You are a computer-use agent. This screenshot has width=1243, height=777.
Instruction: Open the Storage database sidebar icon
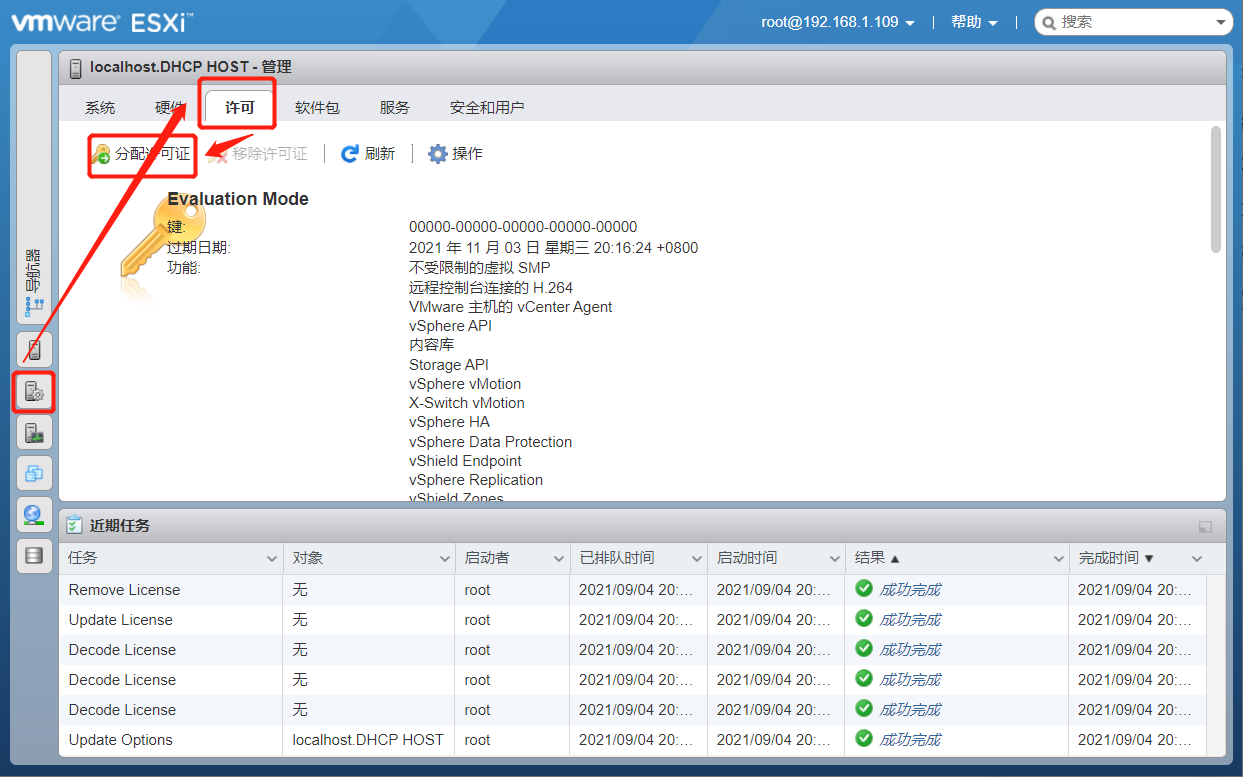coord(34,555)
